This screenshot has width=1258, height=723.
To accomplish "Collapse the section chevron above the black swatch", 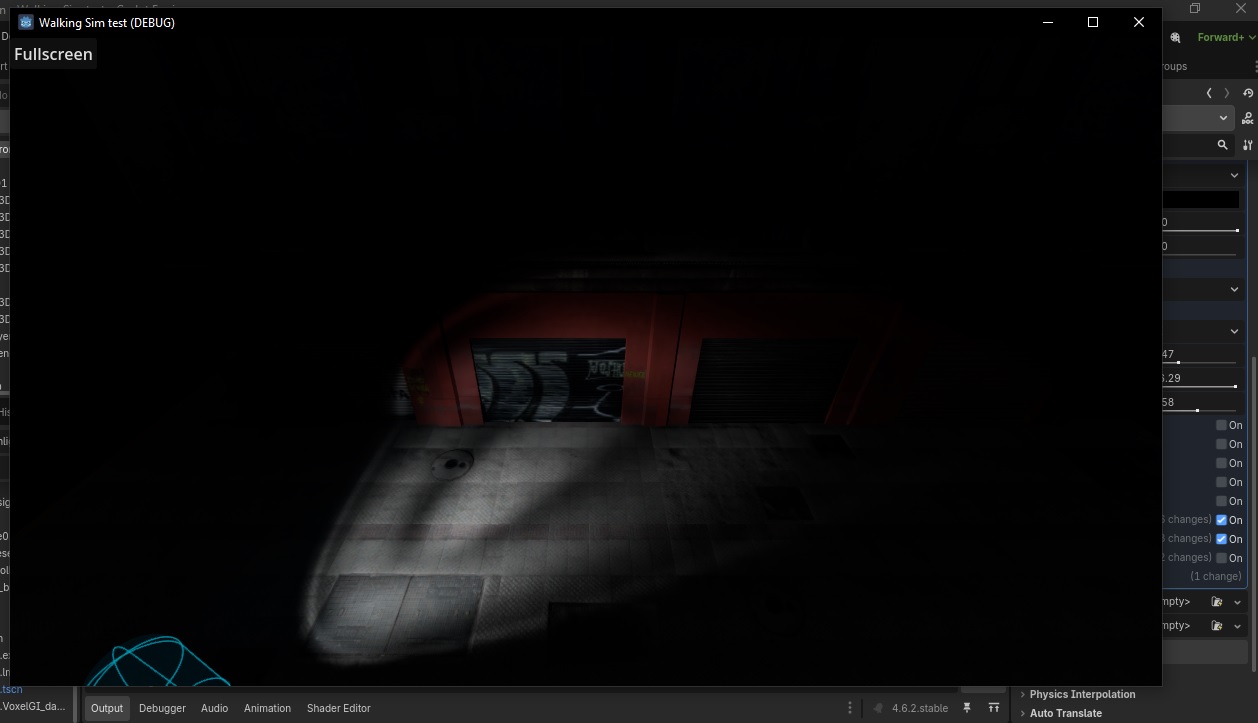I will click(x=1234, y=175).
